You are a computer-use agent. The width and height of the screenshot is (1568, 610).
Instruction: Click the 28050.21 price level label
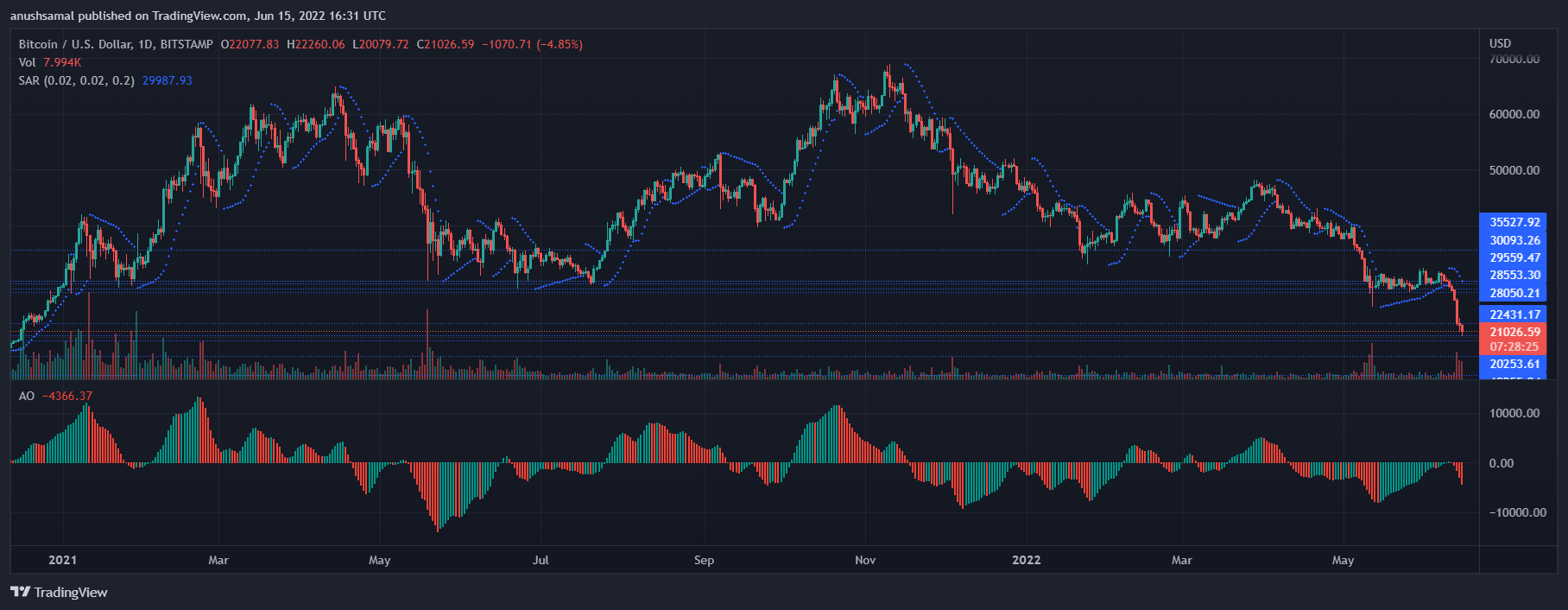(x=1513, y=293)
